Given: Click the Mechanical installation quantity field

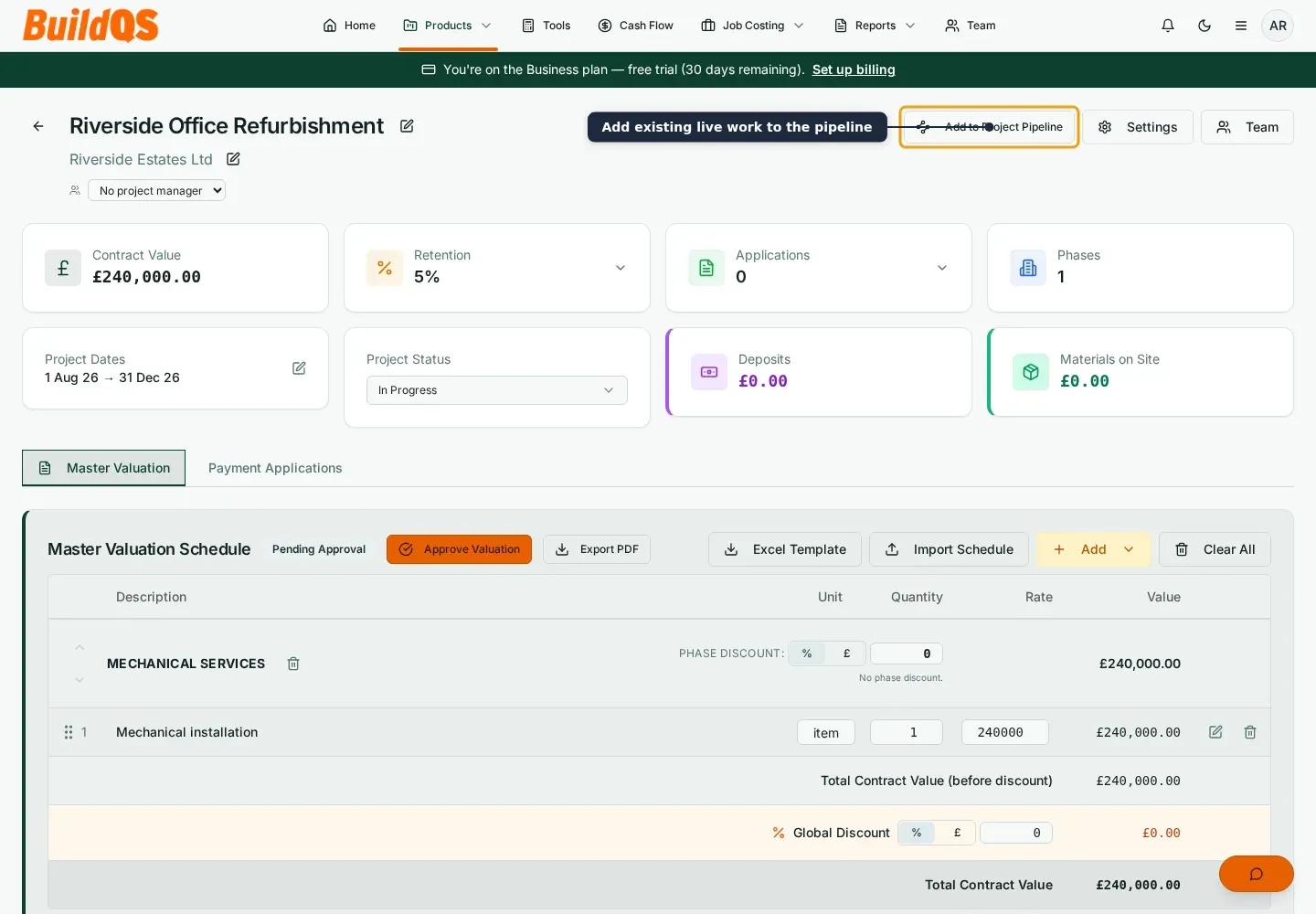Looking at the screenshot, I should 907,732.
